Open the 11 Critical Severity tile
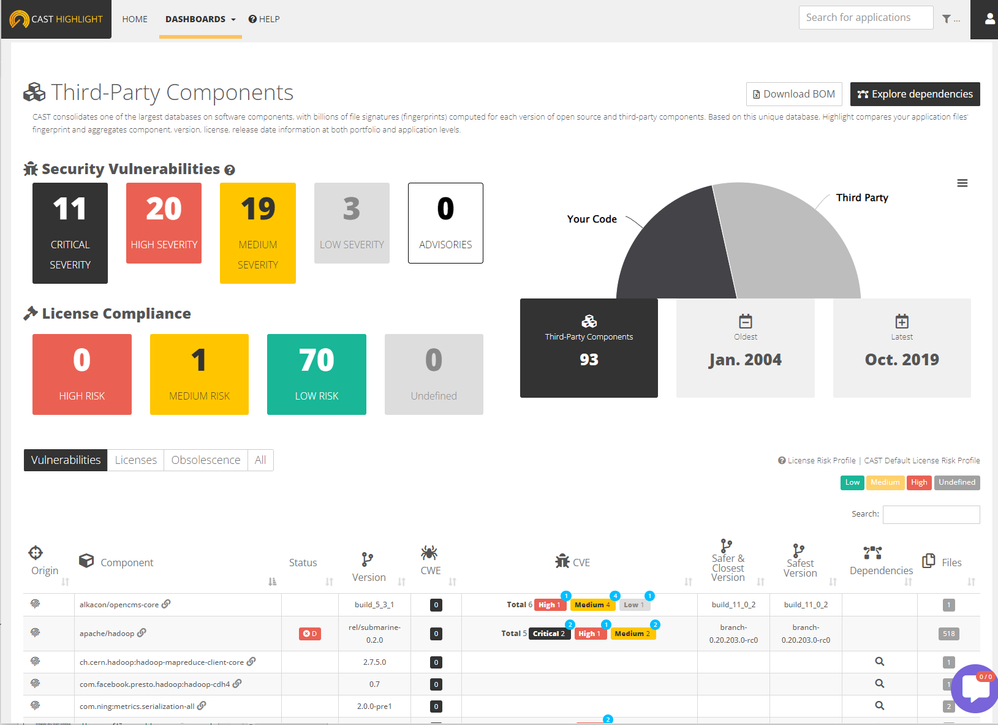 tap(70, 233)
